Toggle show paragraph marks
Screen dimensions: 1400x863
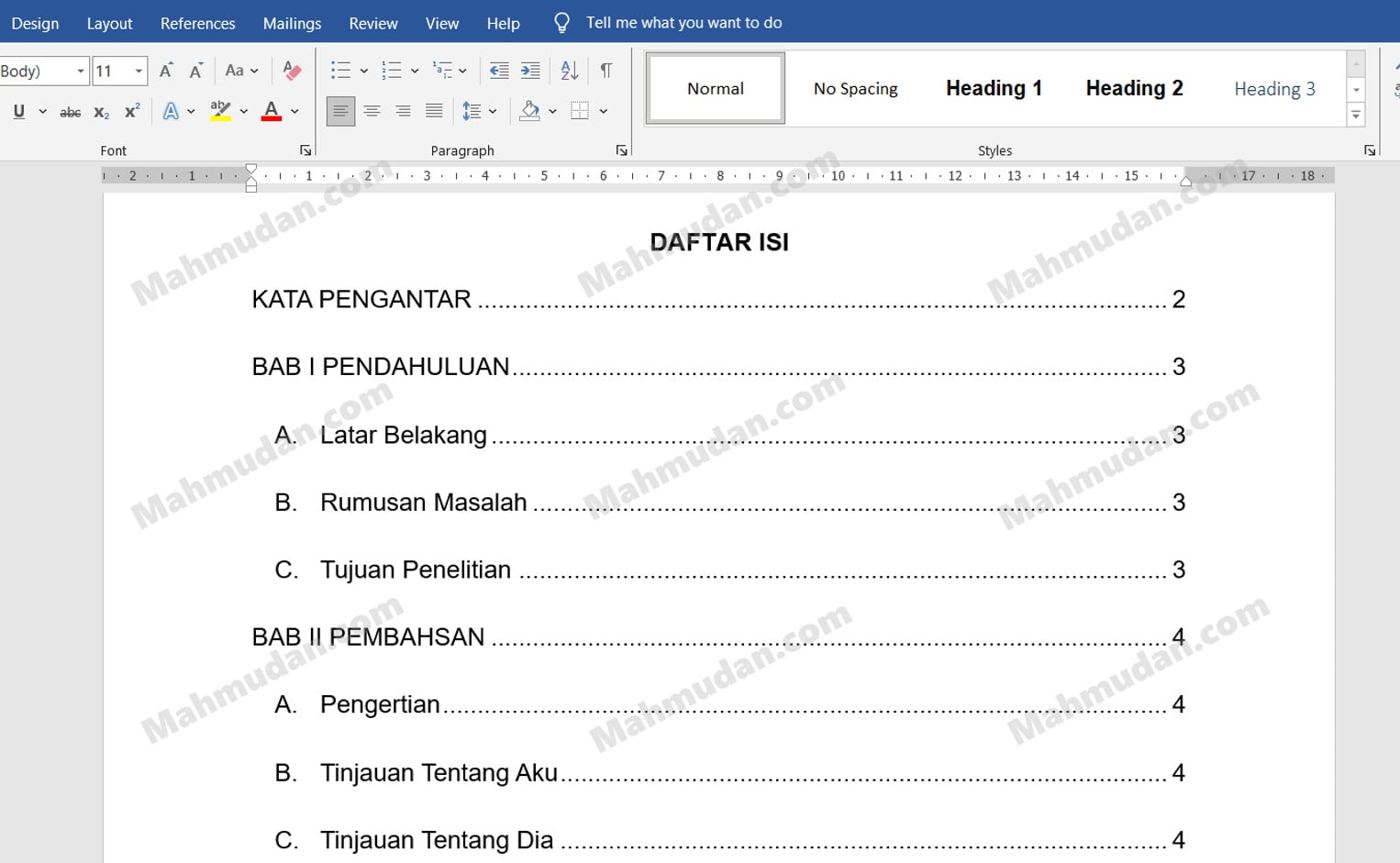point(606,71)
